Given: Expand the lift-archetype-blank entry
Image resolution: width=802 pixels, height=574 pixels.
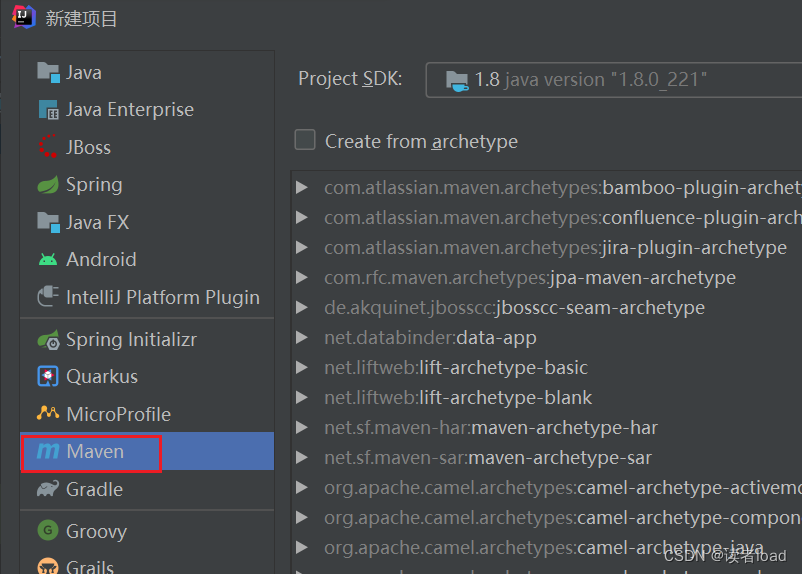Looking at the screenshot, I should pyautogui.click(x=302, y=398).
